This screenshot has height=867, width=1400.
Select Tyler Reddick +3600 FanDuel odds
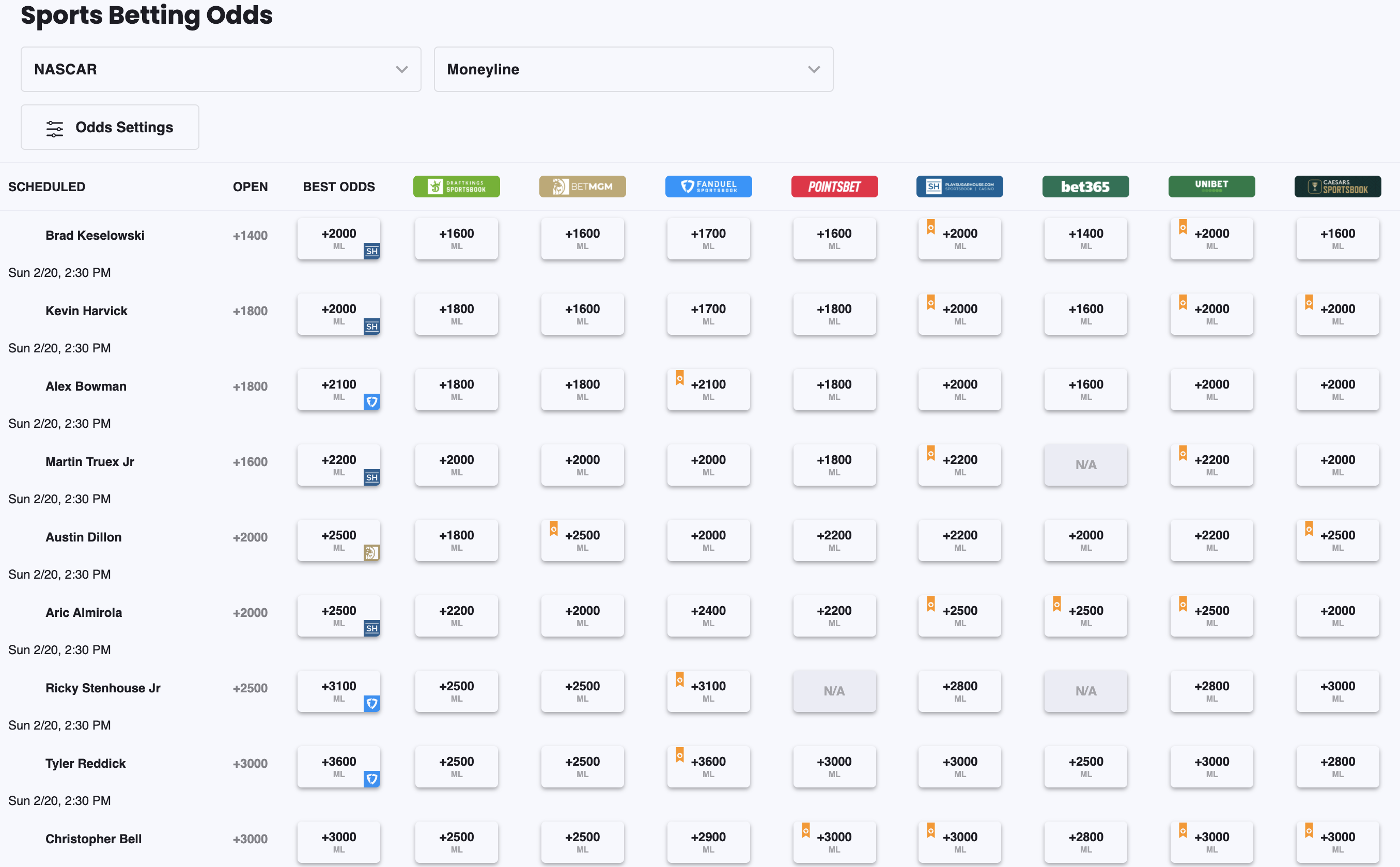[x=708, y=766]
